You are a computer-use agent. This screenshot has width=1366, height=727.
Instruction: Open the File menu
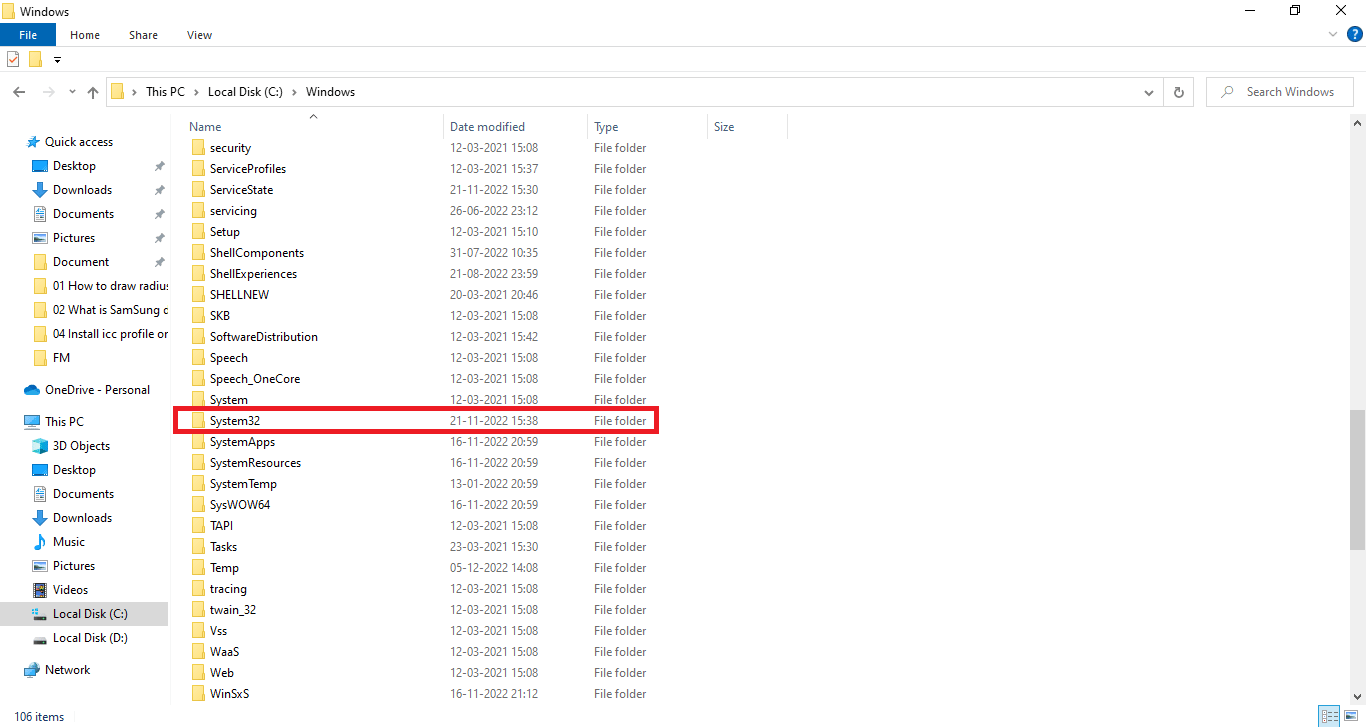pos(28,35)
